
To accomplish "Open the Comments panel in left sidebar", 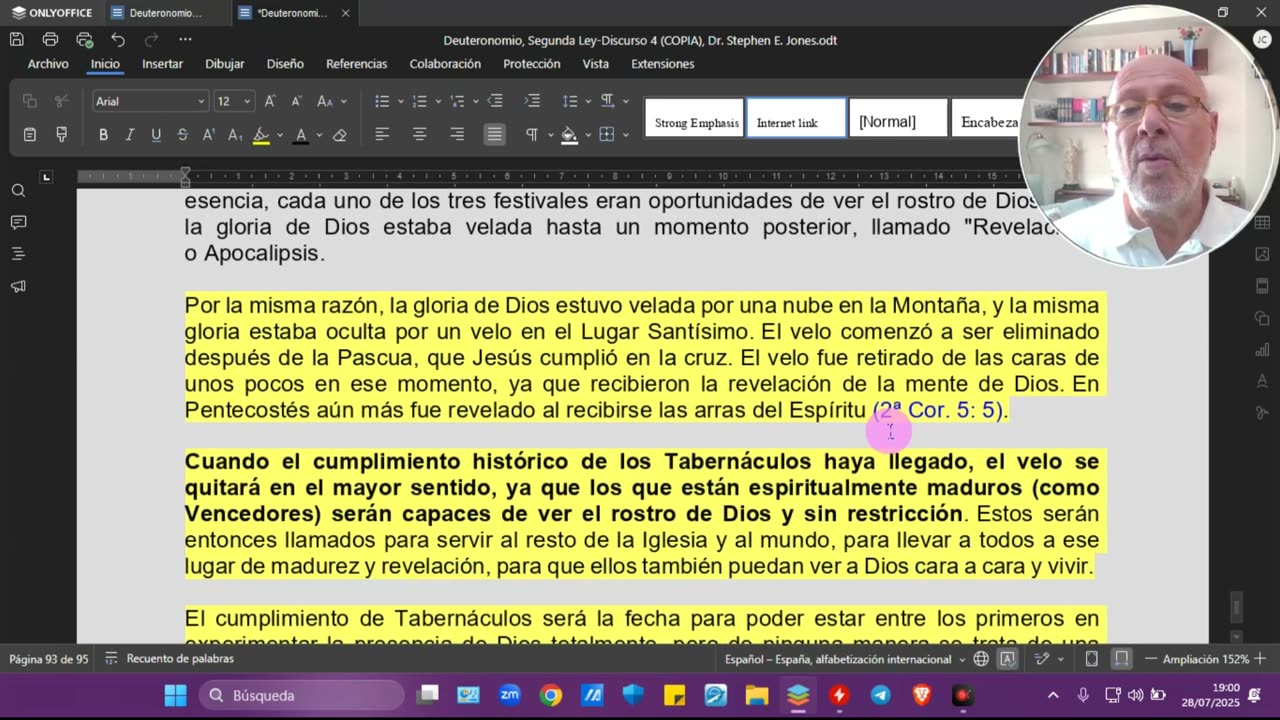I will pos(18,222).
